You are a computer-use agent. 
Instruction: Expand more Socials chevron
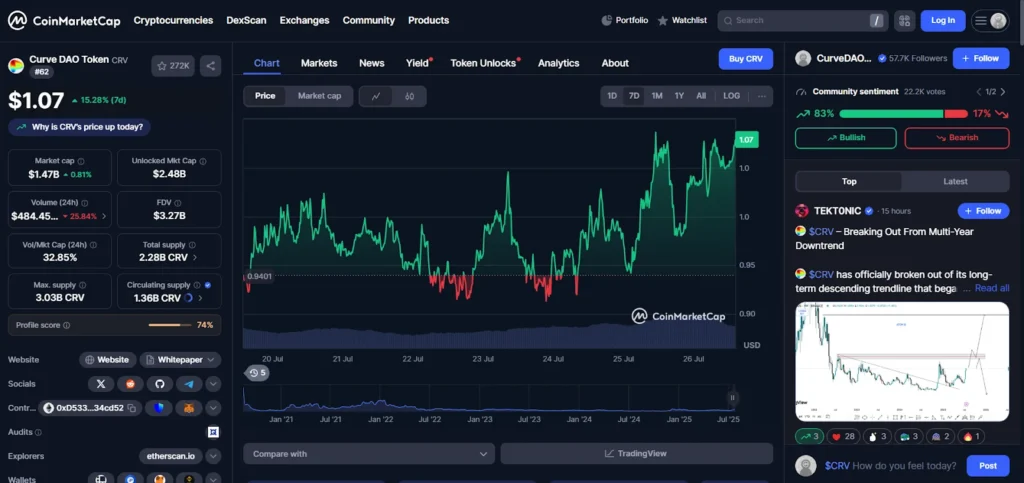(214, 384)
